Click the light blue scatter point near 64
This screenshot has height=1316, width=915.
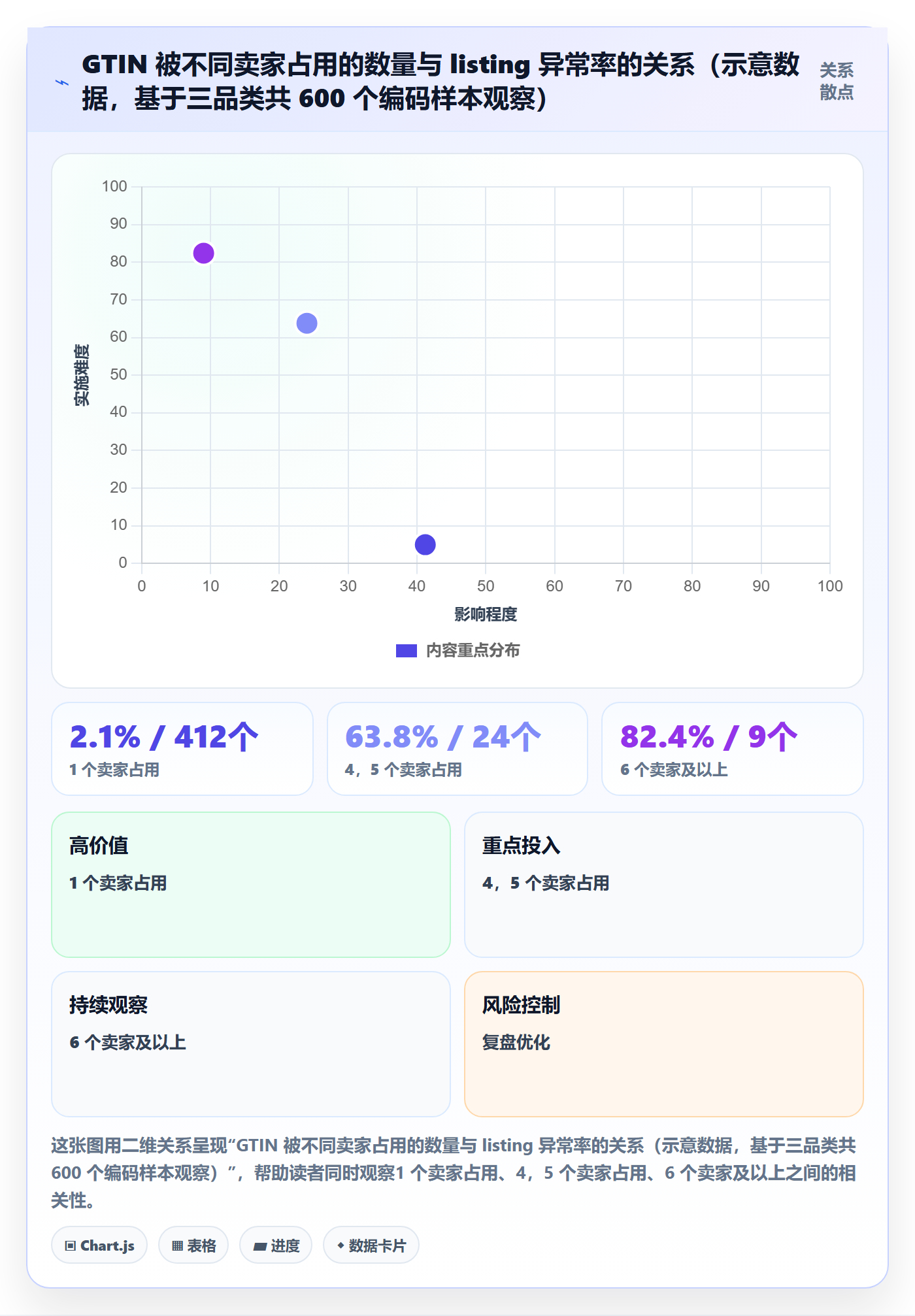click(x=307, y=323)
